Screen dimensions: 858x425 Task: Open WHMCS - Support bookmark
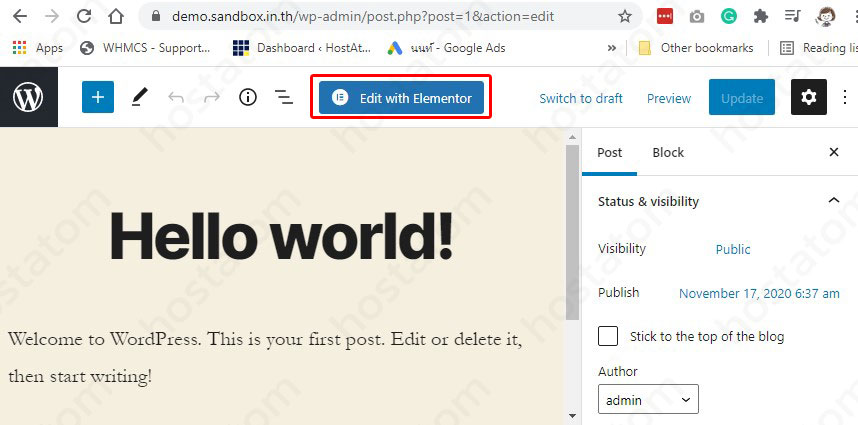[145, 48]
